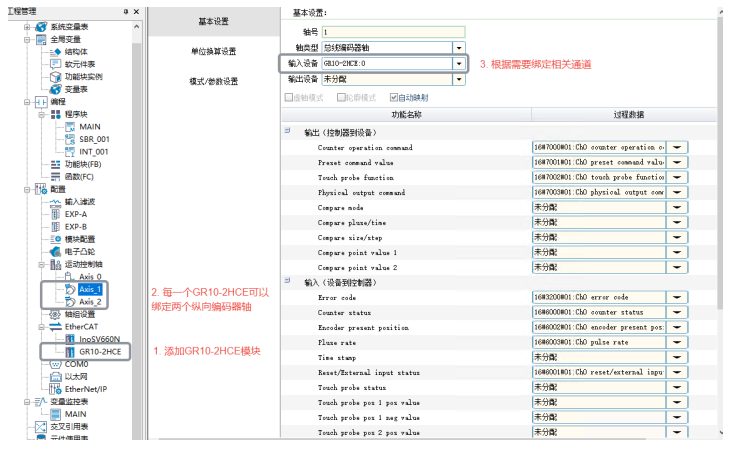This screenshot has height=451, width=729.
Task: Toggle the 虚轴模式 checkbox
Action: pos(288,98)
